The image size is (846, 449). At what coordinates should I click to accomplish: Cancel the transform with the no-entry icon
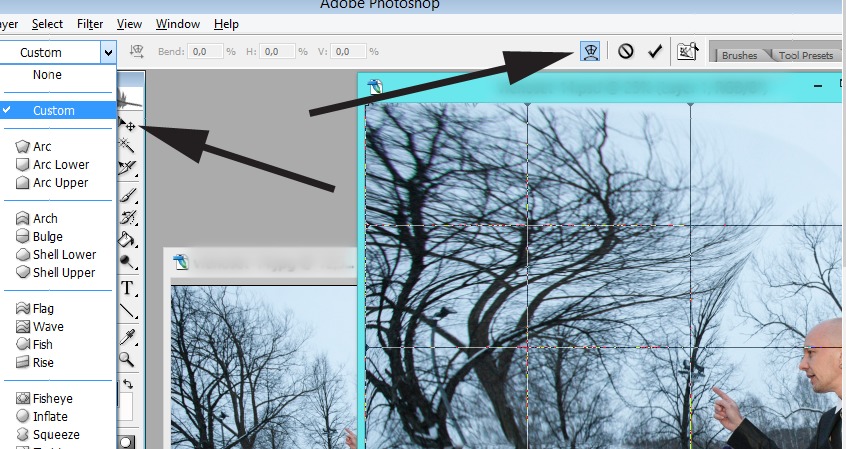pyautogui.click(x=626, y=51)
